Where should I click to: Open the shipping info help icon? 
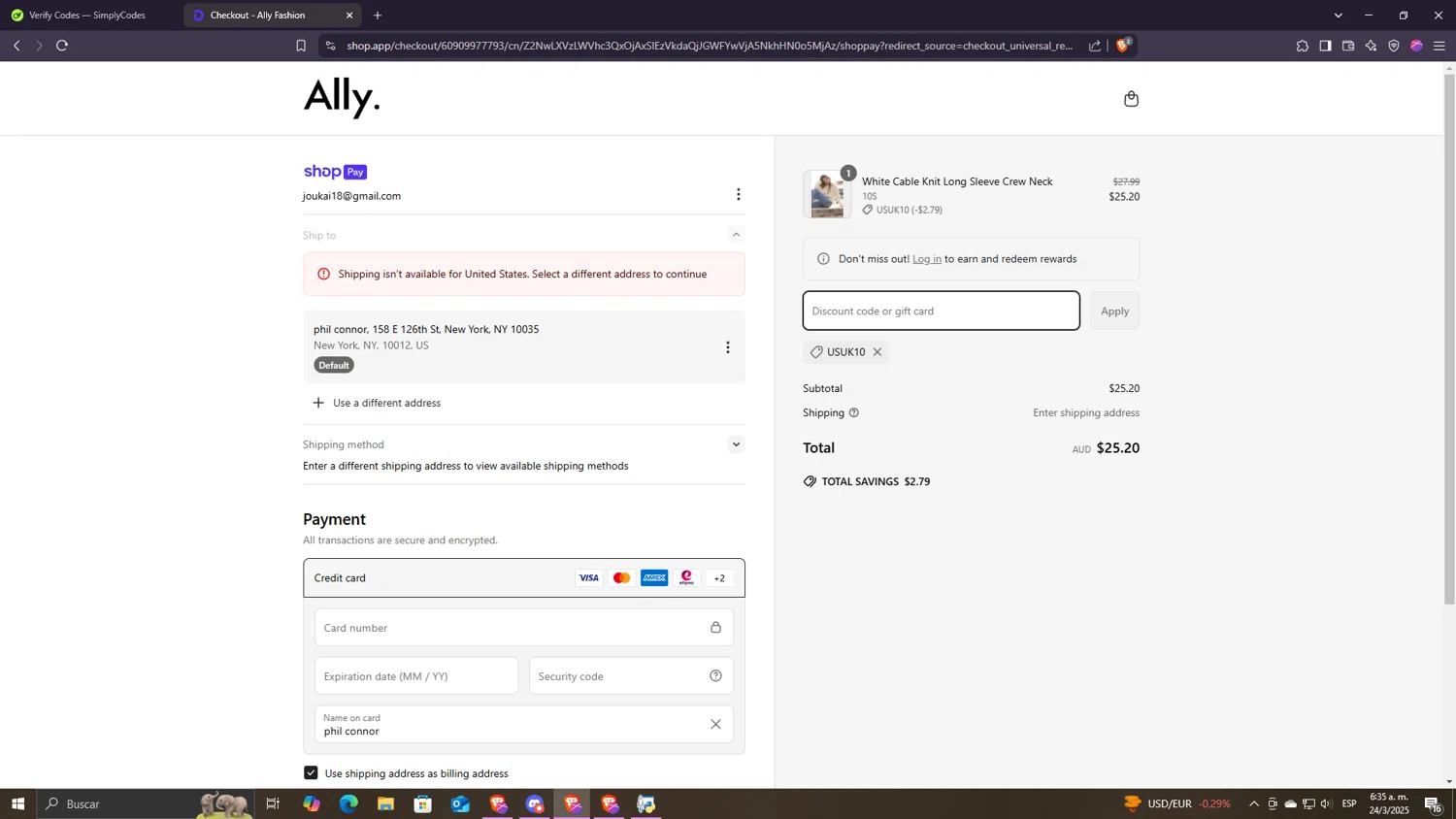(x=854, y=412)
